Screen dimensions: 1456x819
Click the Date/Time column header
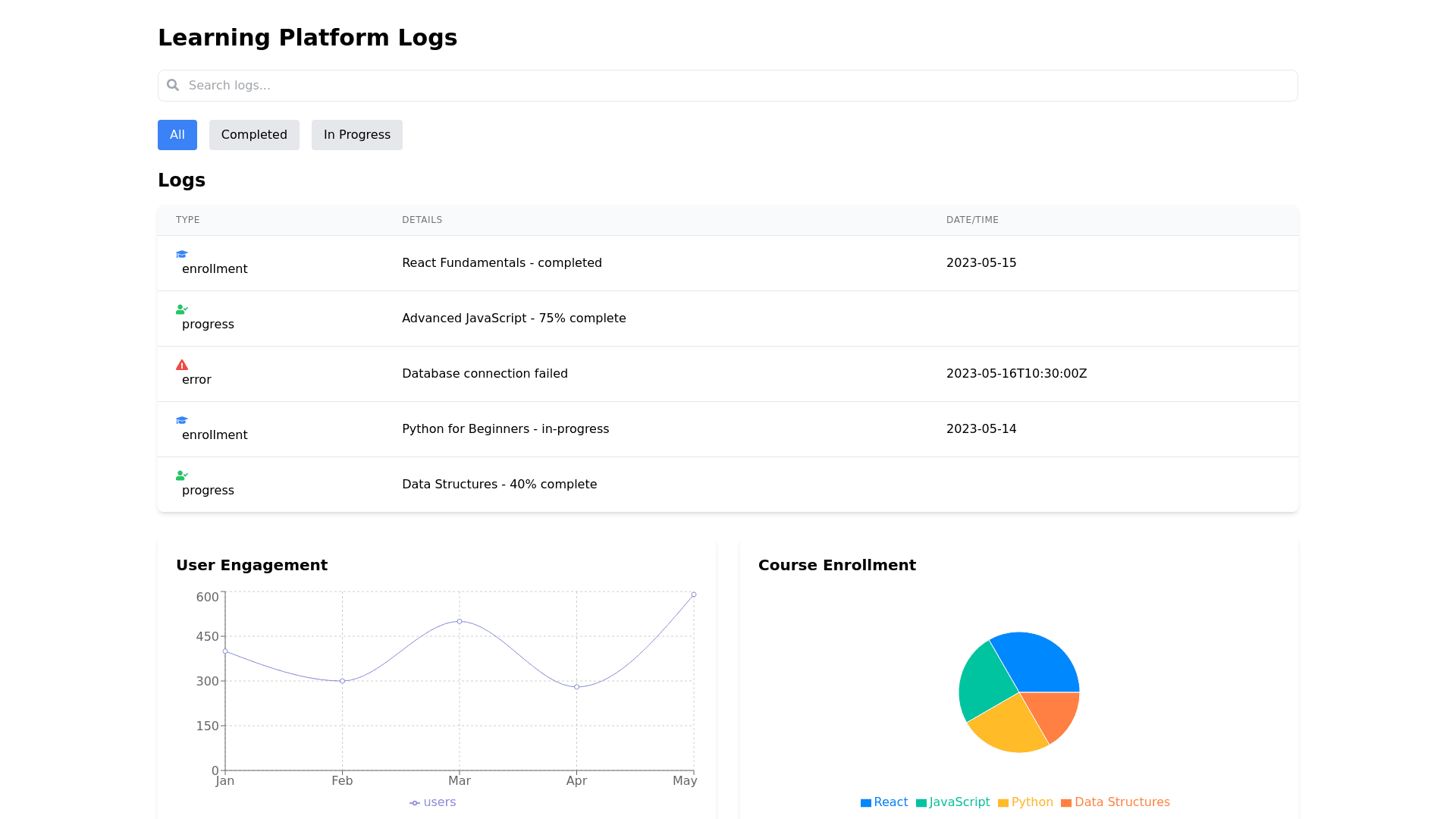[x=972, y=220]
